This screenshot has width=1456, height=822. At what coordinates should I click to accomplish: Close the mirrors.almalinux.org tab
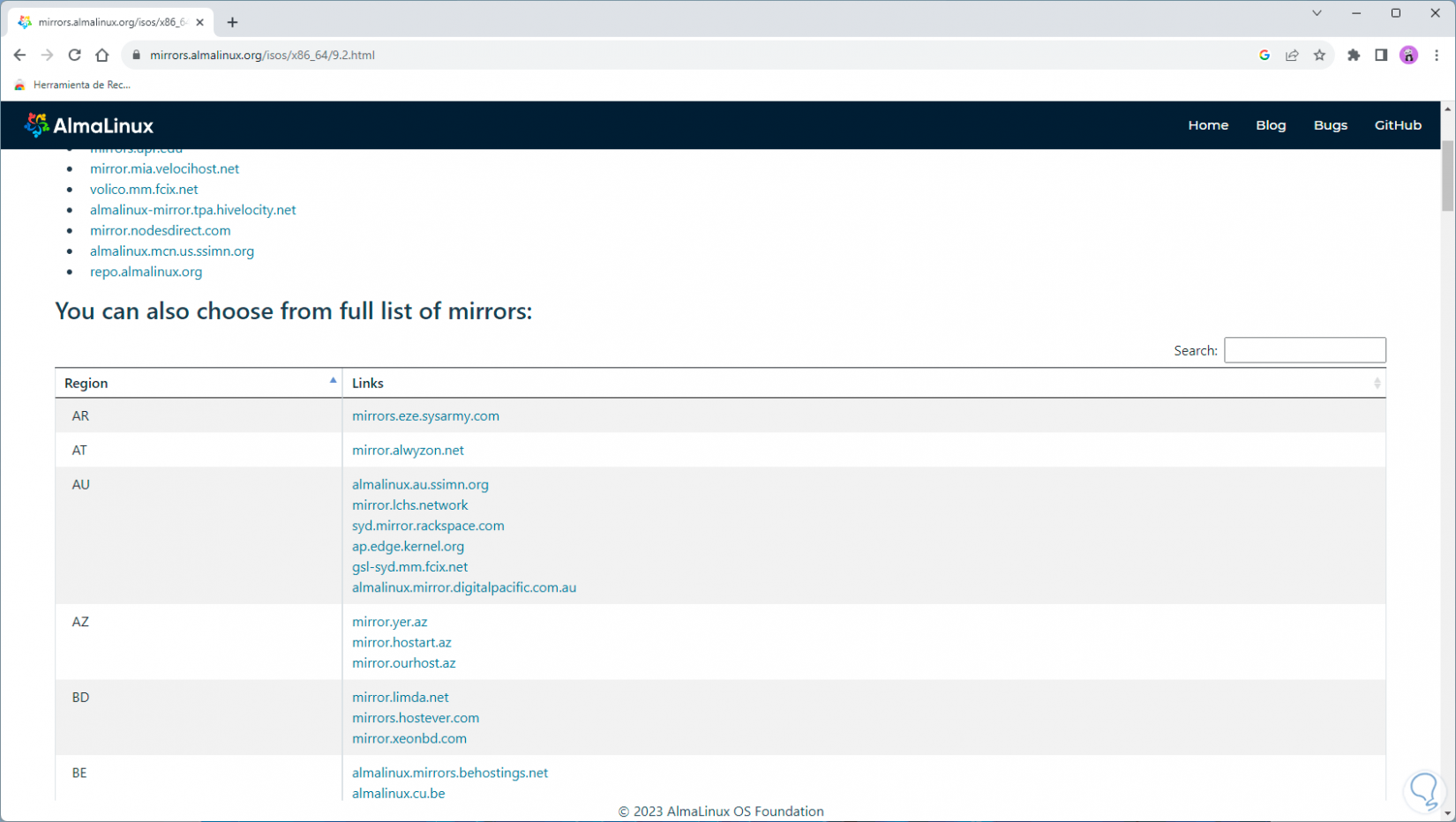click(x=200, y=22)
